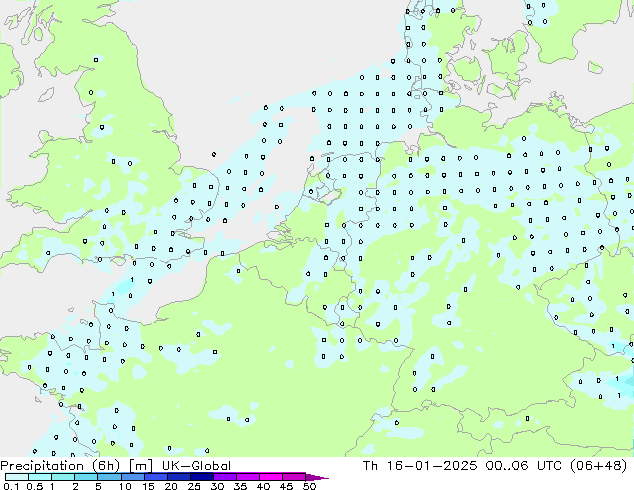The height and width of the screenshot is (490, 634).
Task: Click the legend value '45'
Action: coord(286,486)
